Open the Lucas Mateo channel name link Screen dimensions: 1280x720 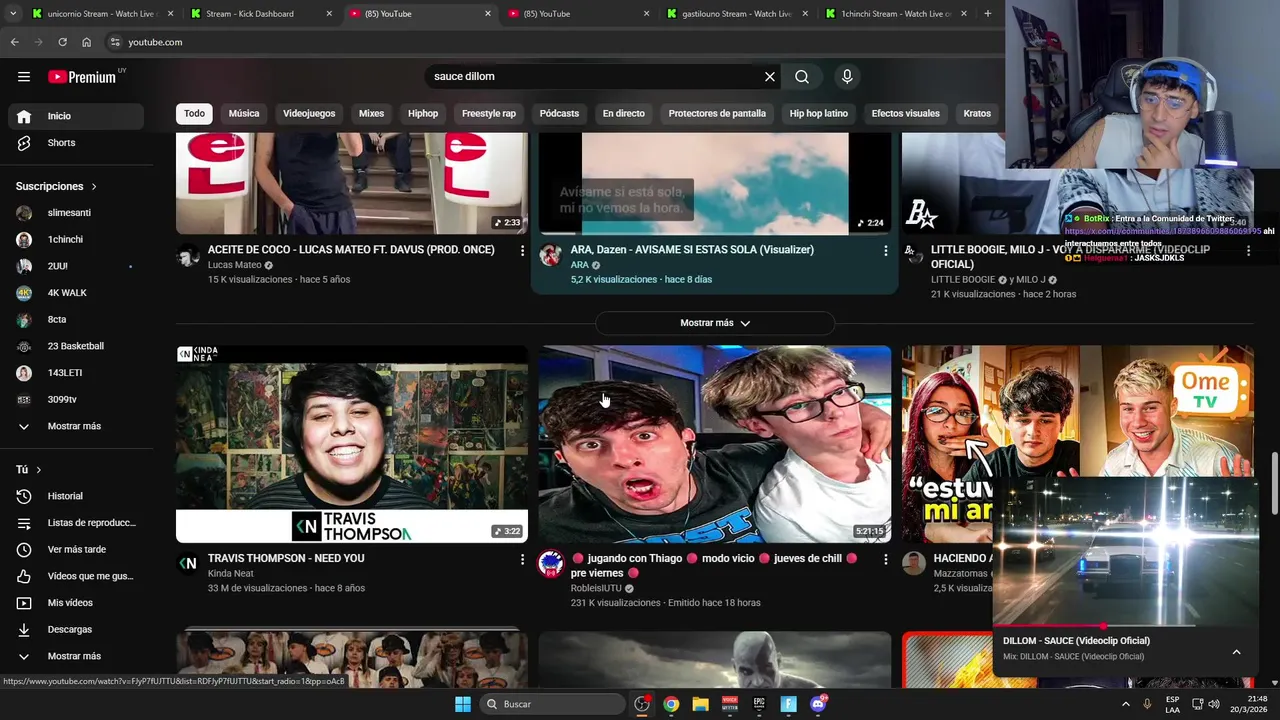pyautogui.click(x=234, y=265)
